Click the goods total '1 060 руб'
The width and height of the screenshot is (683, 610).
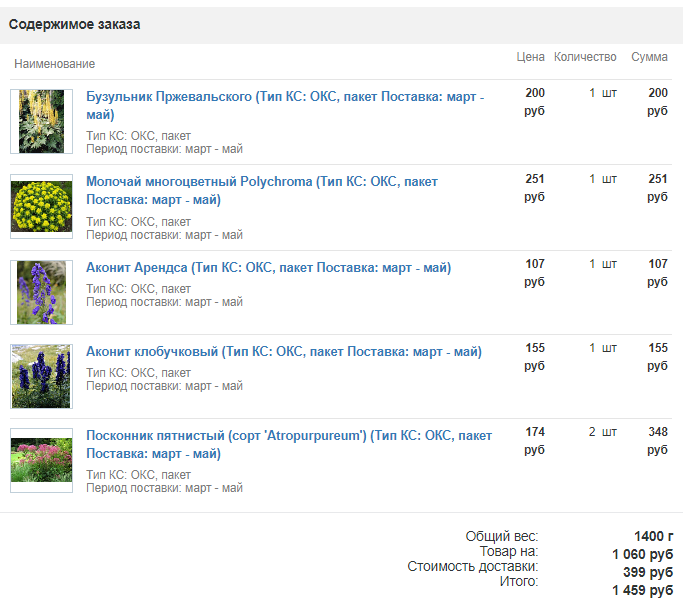tap(642, 554)
